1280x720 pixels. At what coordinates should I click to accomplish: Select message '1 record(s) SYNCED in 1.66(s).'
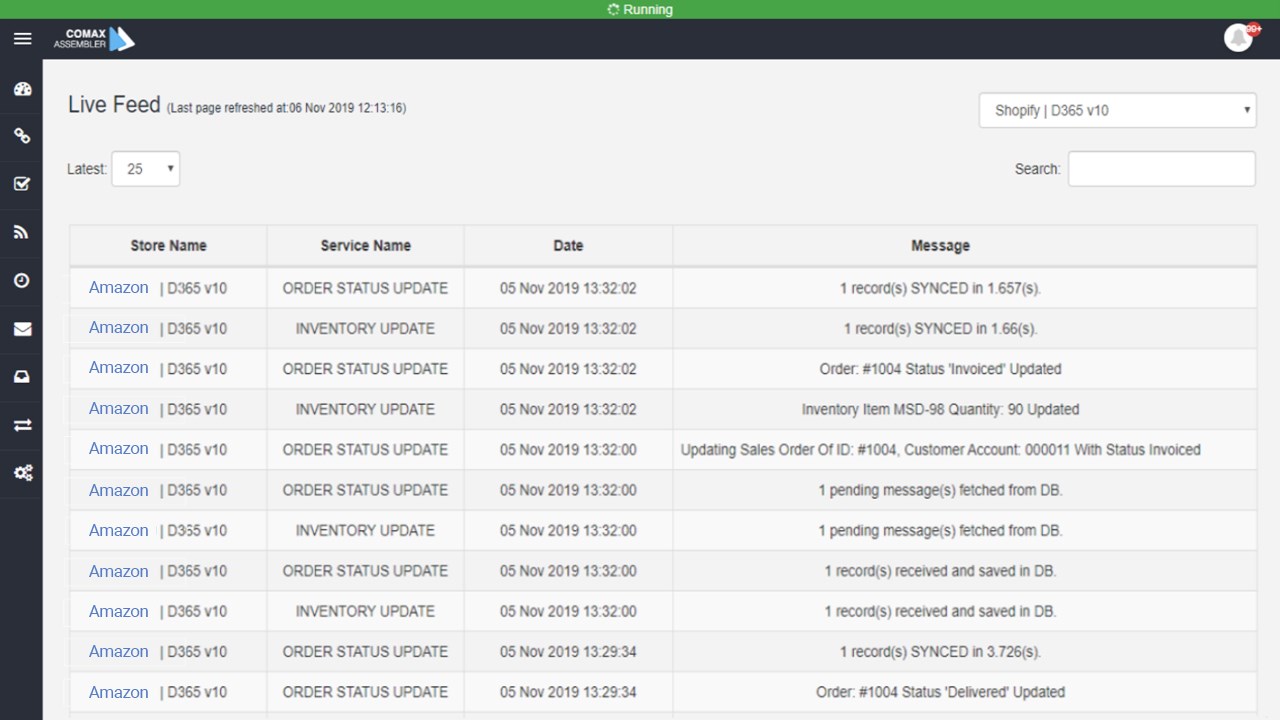point(940,328)
